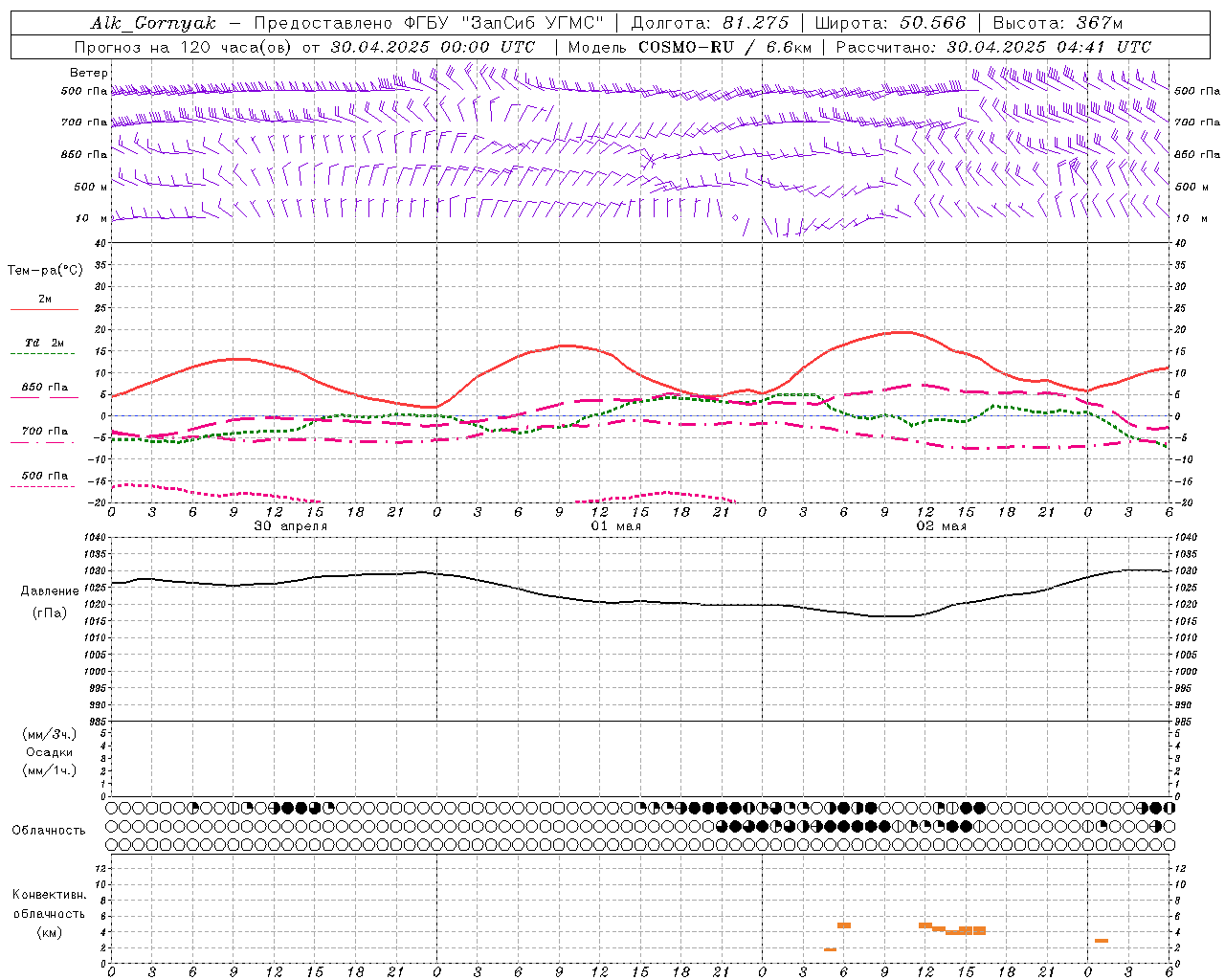Select the provider text ФГБУ "ЗапСиб УГМС"

[x=502, y=23]
